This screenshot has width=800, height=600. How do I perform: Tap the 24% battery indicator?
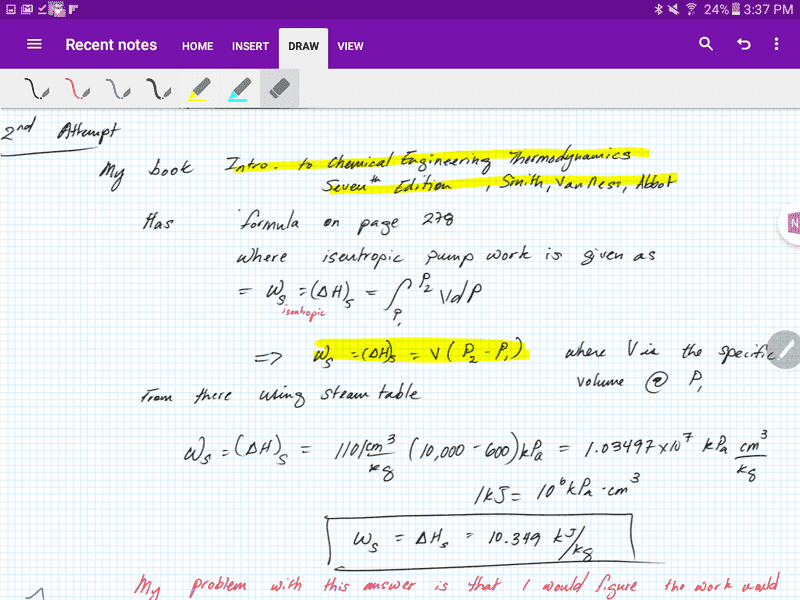pos(722,9)
